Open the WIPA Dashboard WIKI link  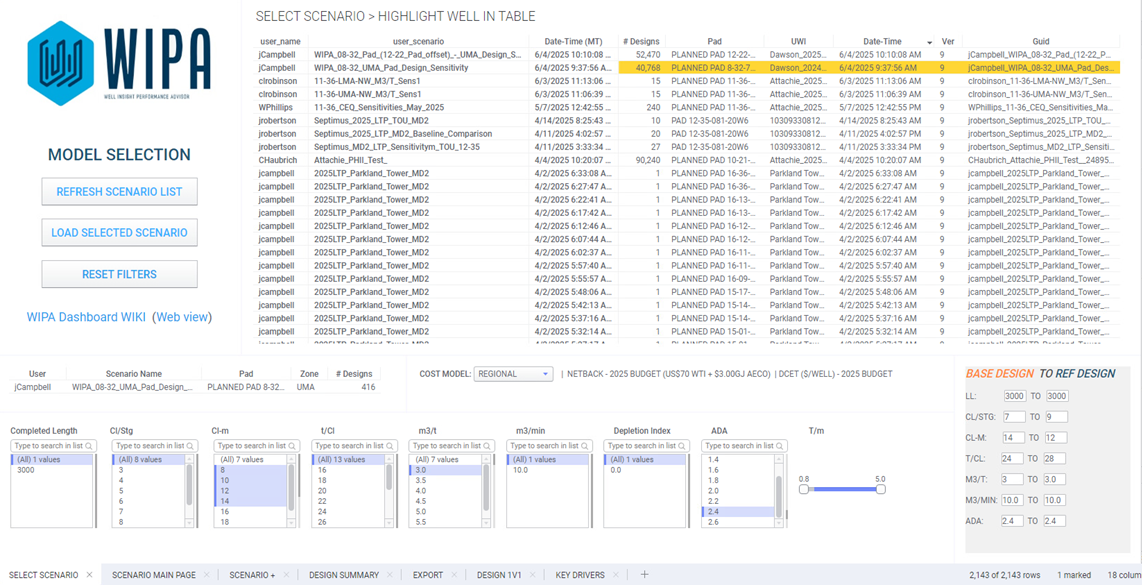(x=86, y=317)
